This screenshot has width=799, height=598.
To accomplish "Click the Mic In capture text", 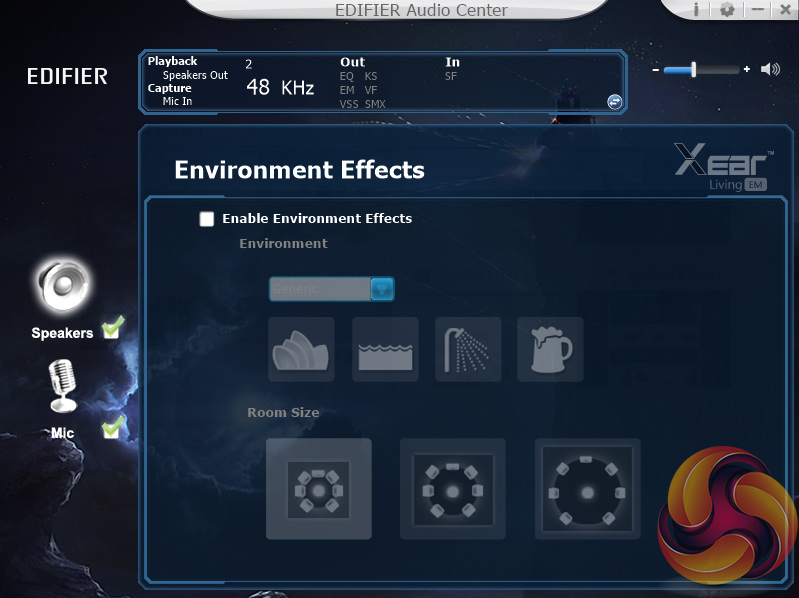I will [x=177, y=101].
